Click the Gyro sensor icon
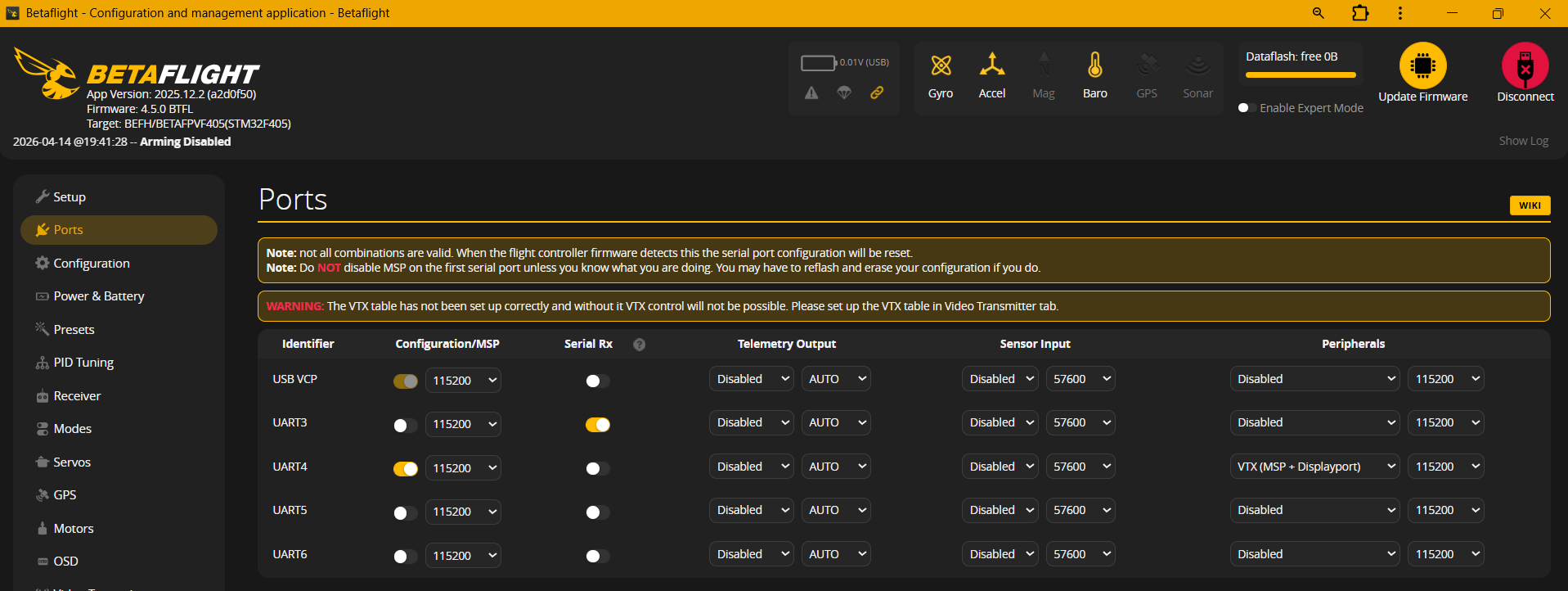 coord(941,65)
